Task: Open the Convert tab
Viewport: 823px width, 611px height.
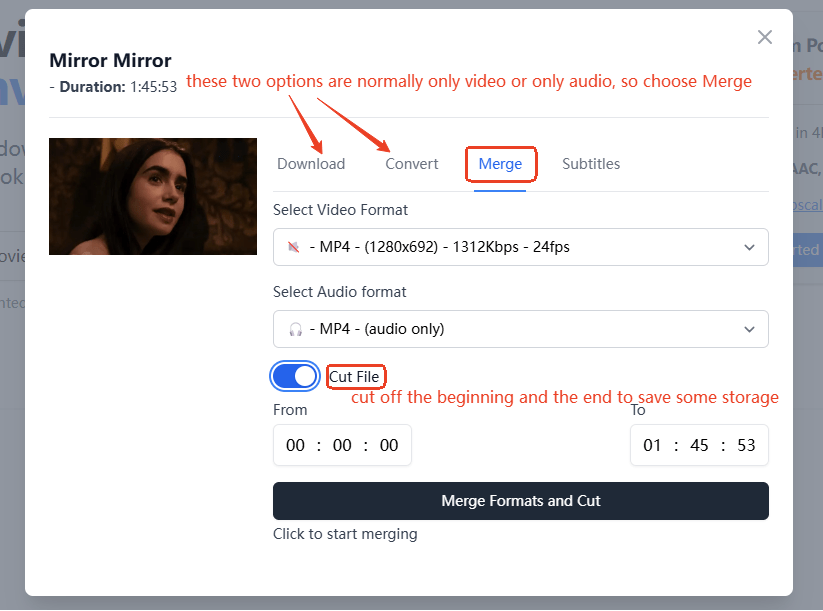Action: click(x=412, y=164)
